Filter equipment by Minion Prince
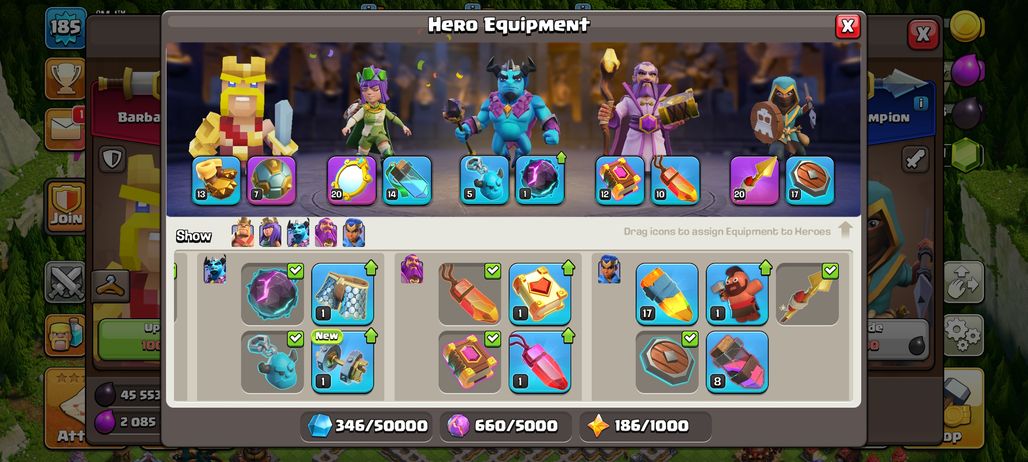 (298, 233)
